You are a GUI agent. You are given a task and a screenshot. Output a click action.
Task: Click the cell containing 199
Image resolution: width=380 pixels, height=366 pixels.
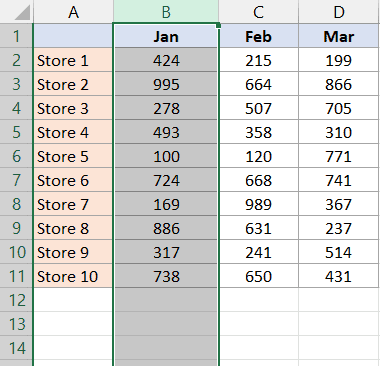click(339, 60)
